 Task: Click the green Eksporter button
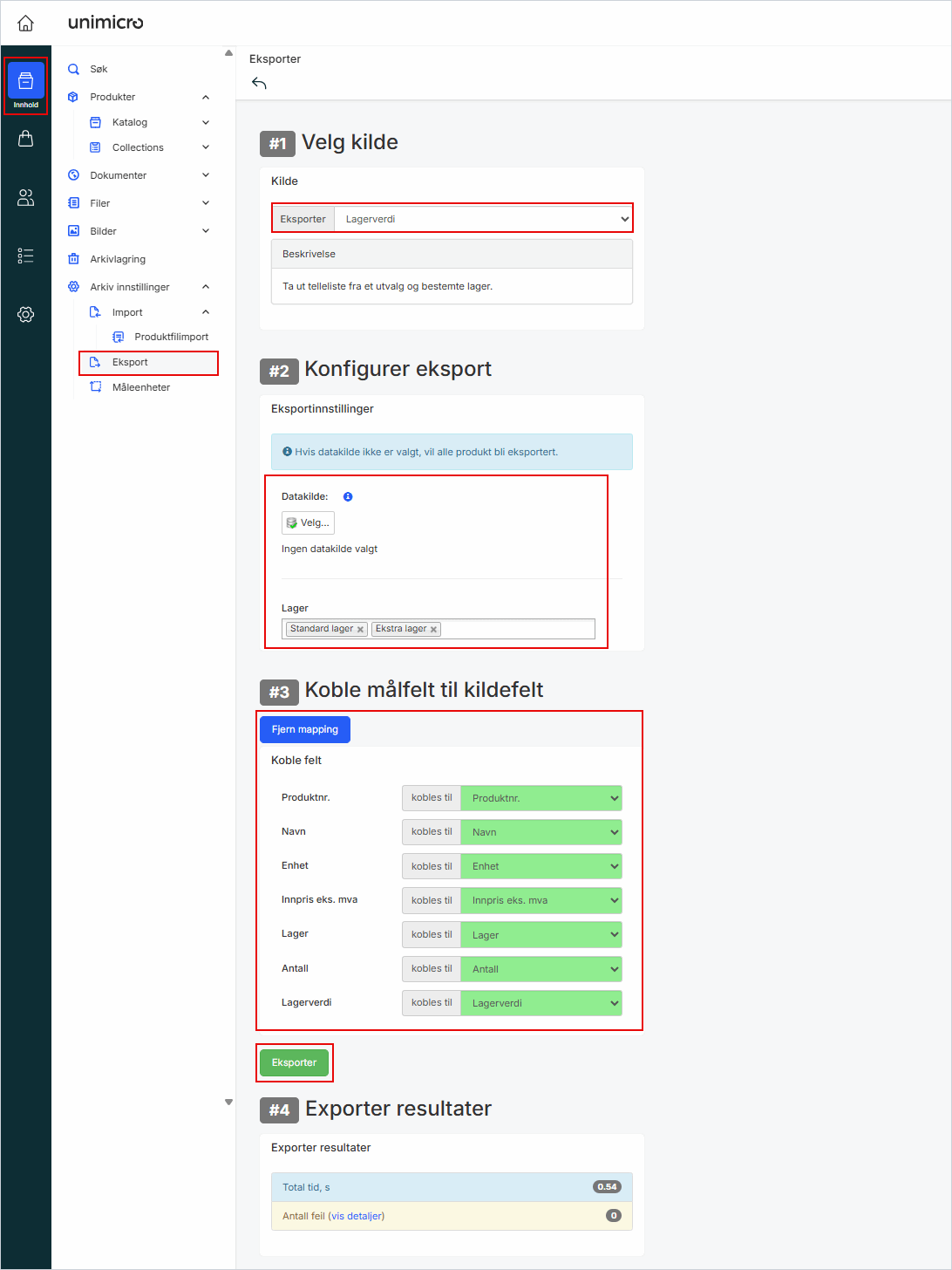294,1062
